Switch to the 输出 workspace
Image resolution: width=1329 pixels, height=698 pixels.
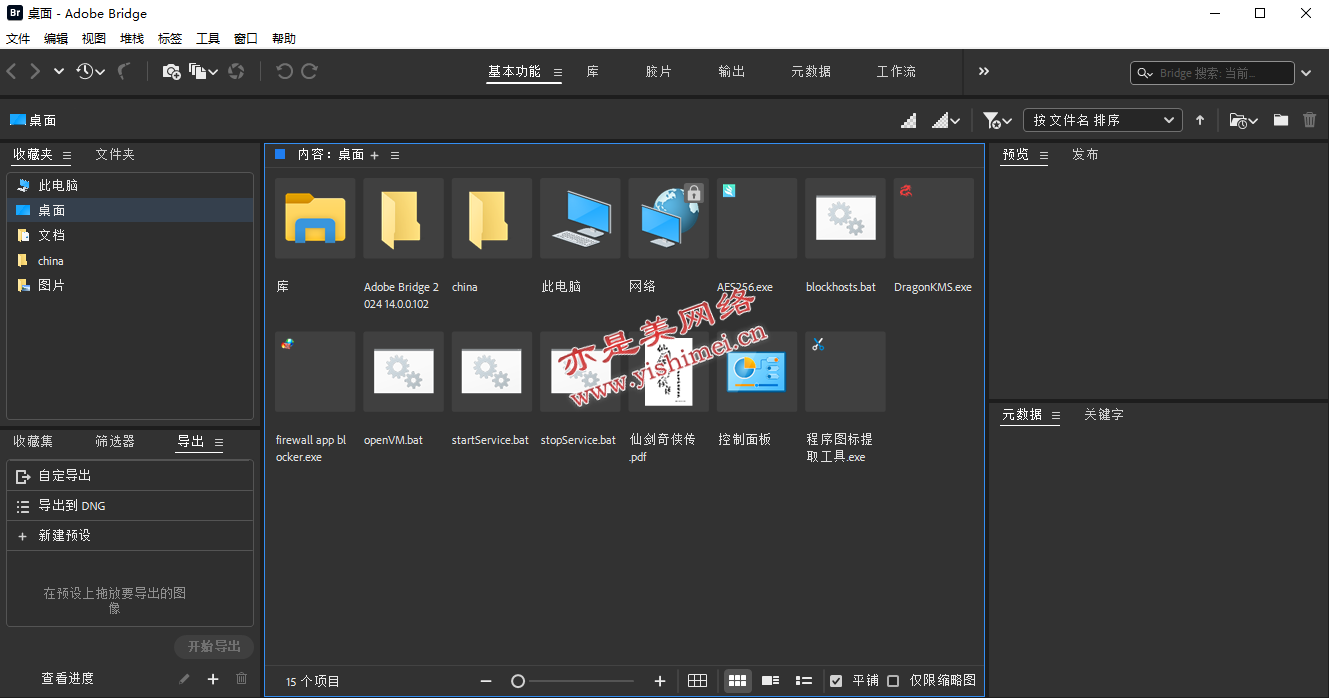click(732, 72)
